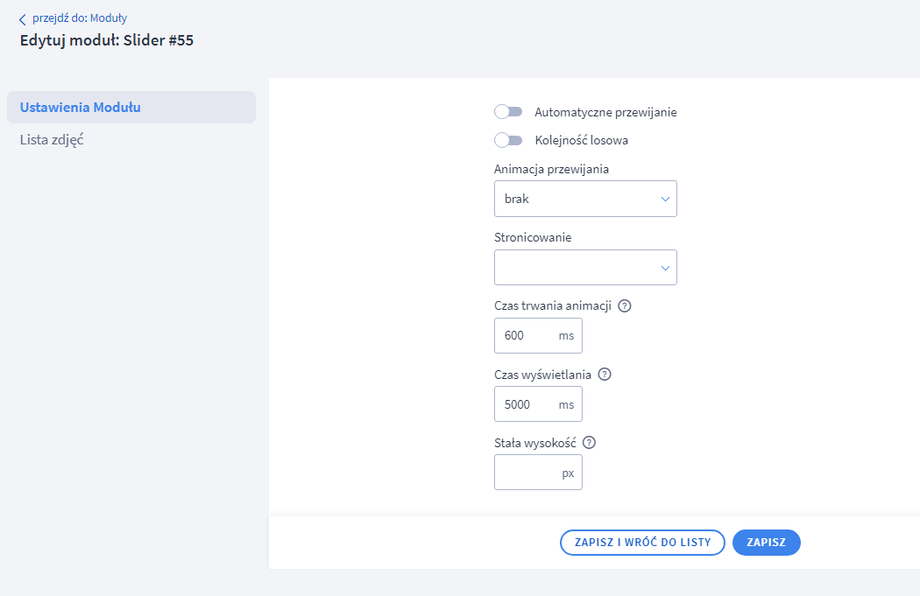Click the empty Stała wysokość px field

pyautogui.click(x=526, y=473)
